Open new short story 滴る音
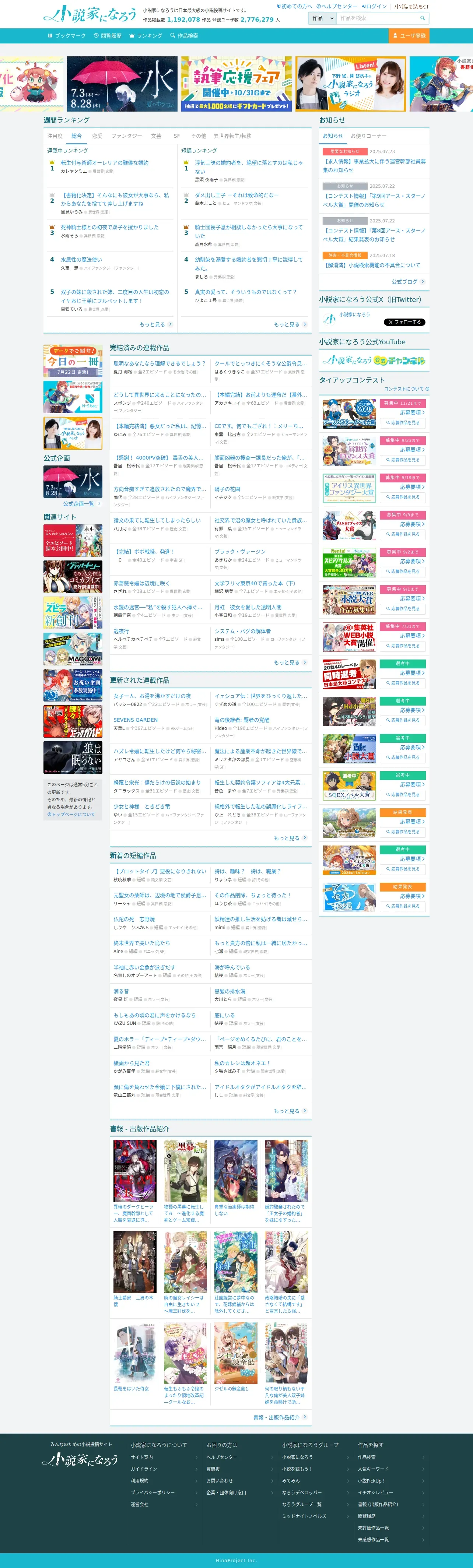This screenshot has width=473, height=1568. [x=121, y=992]
